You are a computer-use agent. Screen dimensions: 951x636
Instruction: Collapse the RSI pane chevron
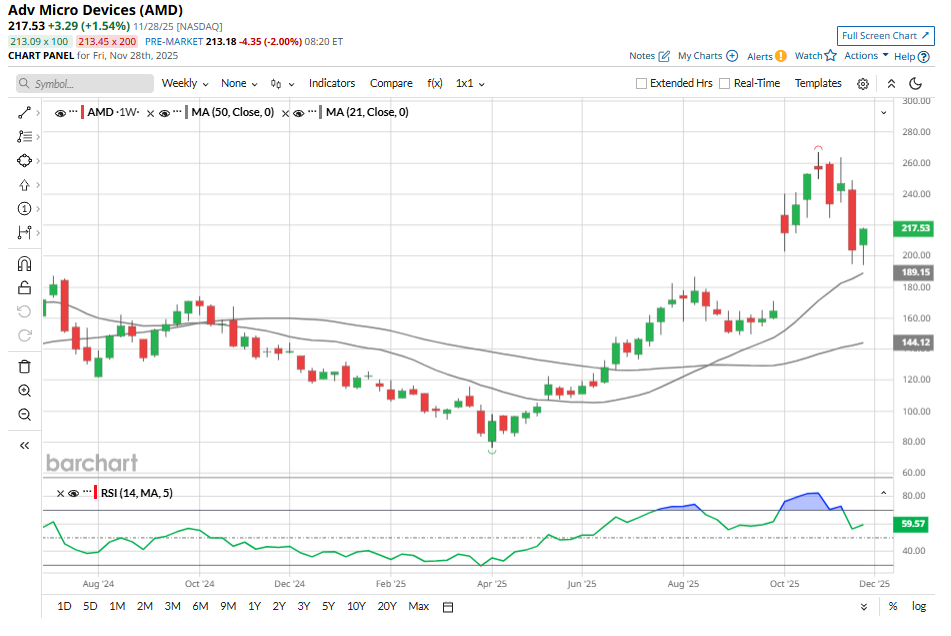(884, 494)
